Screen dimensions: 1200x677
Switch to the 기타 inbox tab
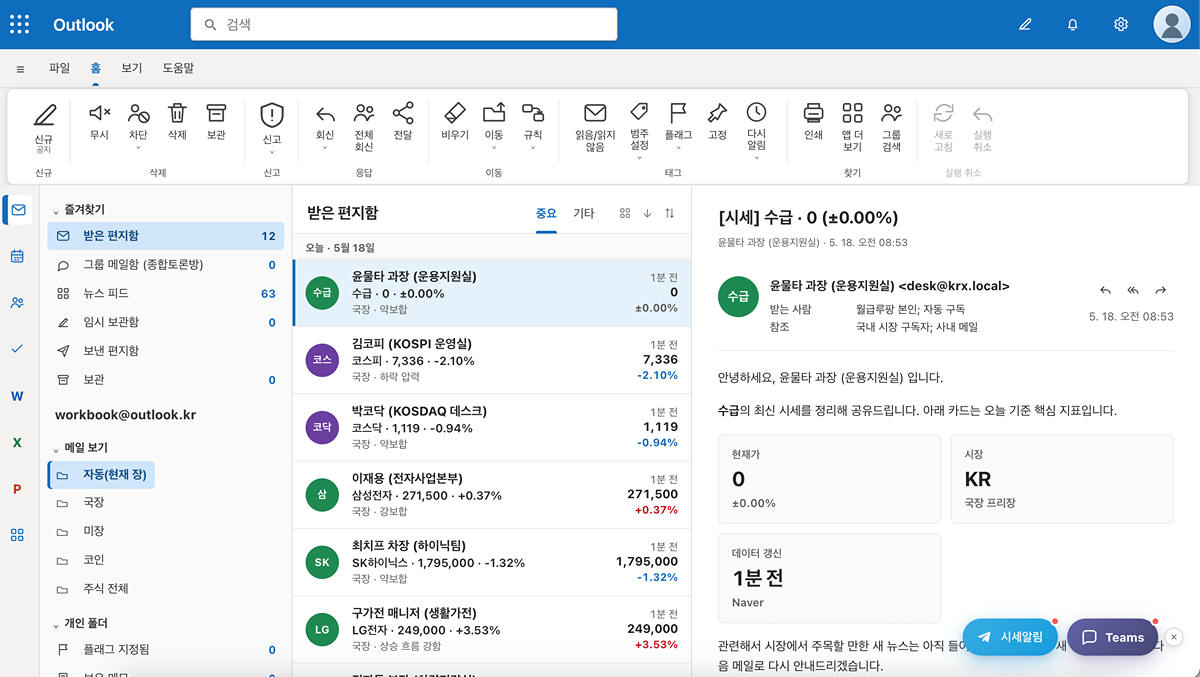click(583, 213)
